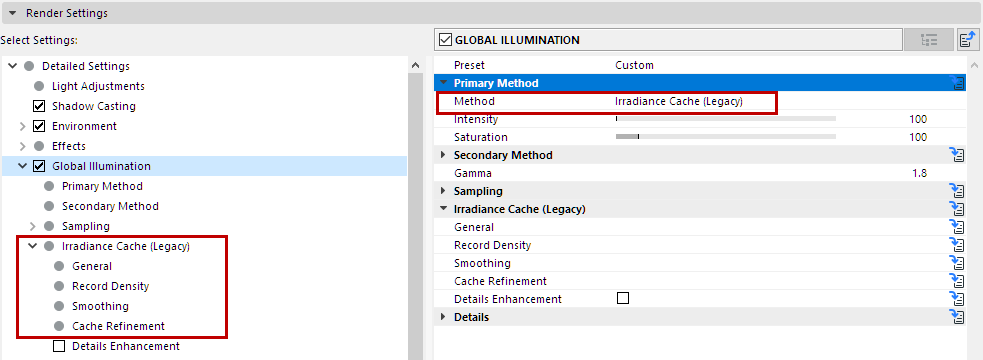Click the parameter icon on General row
Viewport: 983px width, 360px height.
[957, 227]
